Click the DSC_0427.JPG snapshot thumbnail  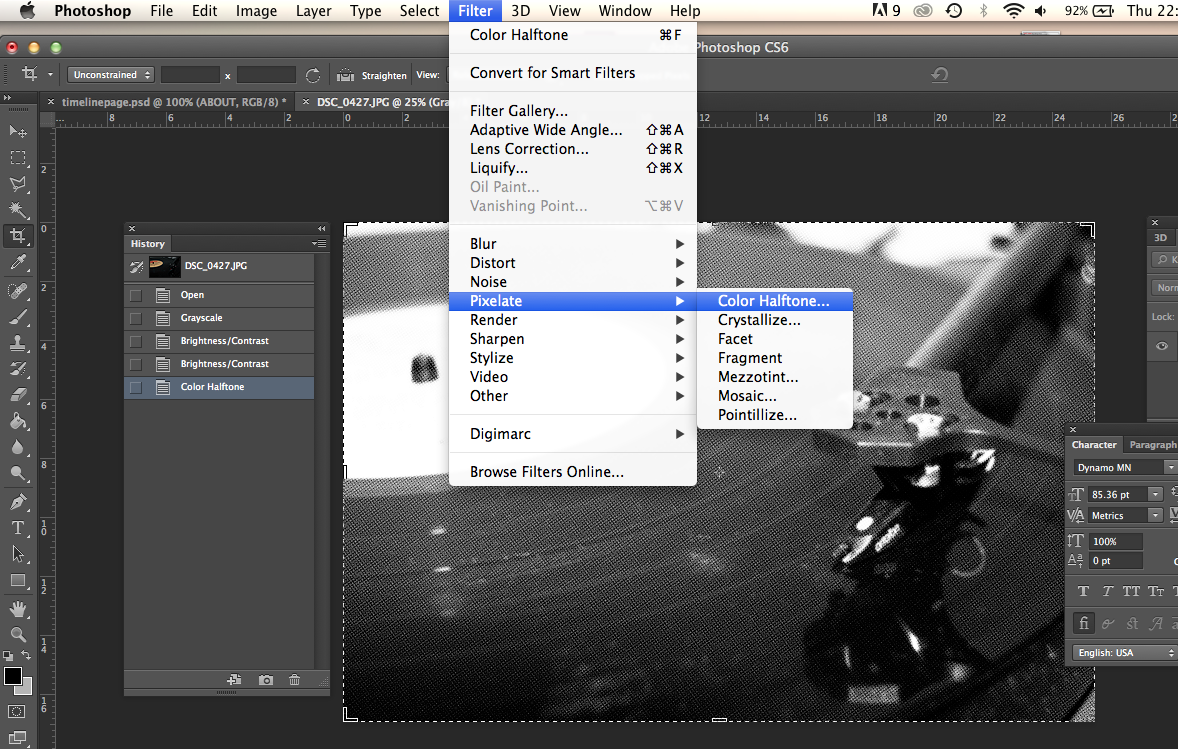click(165, 267)
